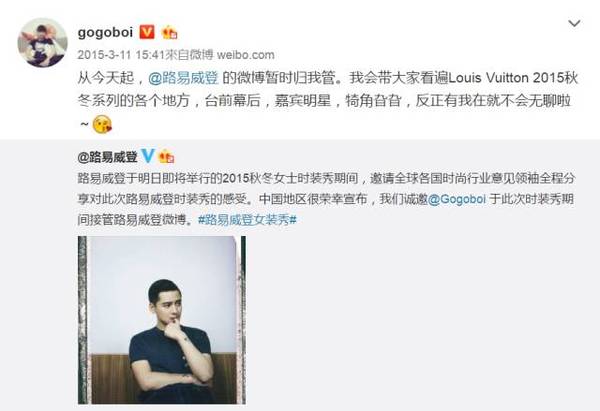Open the #路易威登女装秀# hashtag topic
Screen dimensions: 600x411
click(247, 220)
